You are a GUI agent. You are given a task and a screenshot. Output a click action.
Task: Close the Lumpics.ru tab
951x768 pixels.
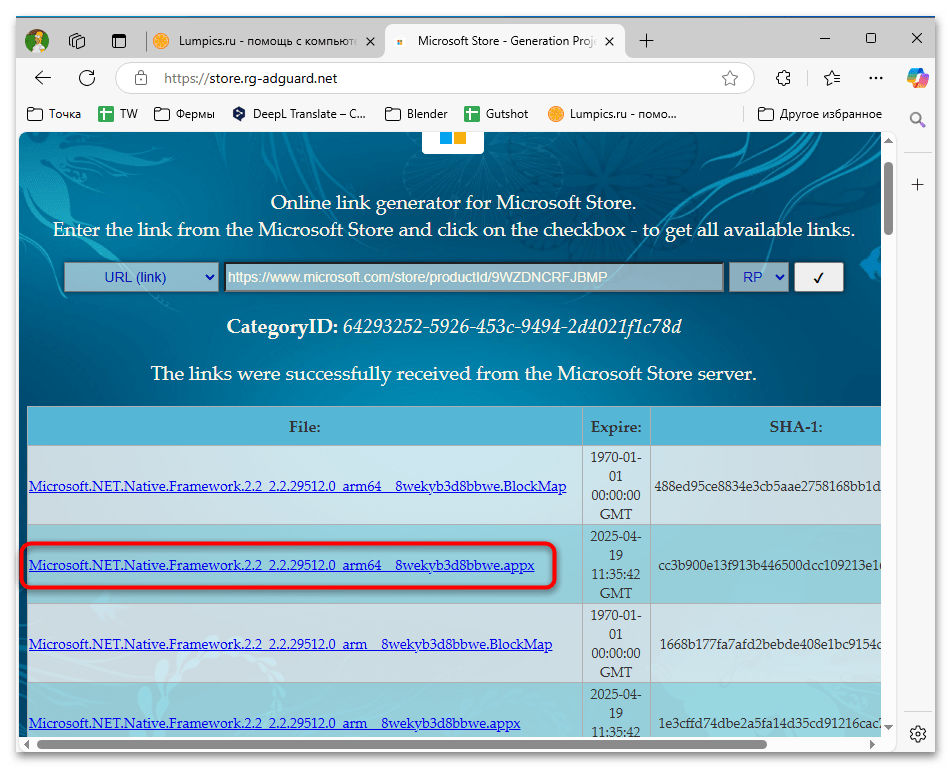370,41
